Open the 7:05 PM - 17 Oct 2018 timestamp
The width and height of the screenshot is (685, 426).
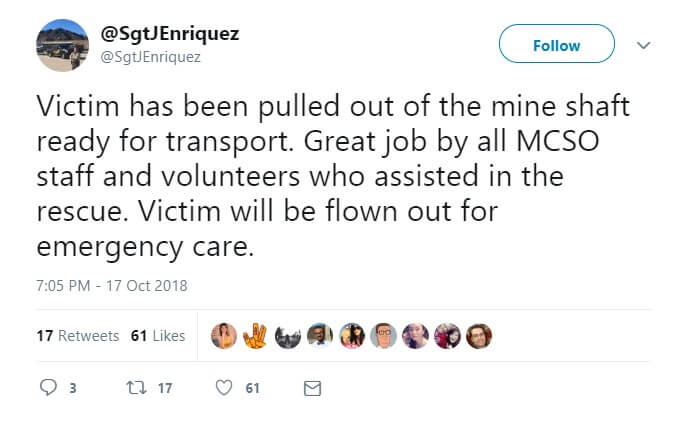tap(111, 285)
